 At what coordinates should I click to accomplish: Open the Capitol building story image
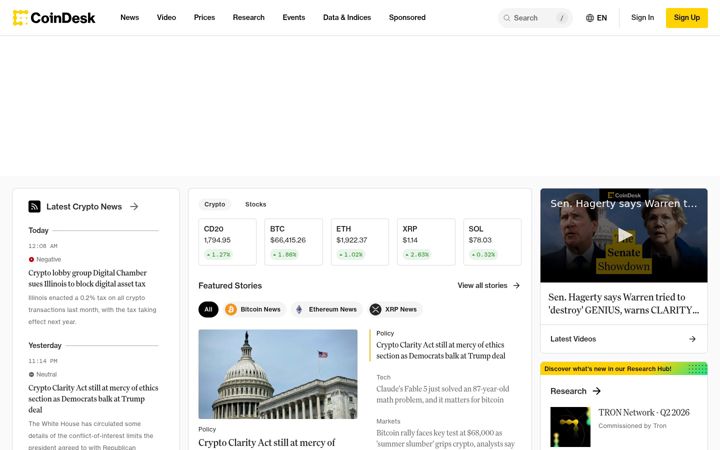(x=278, y=374)
